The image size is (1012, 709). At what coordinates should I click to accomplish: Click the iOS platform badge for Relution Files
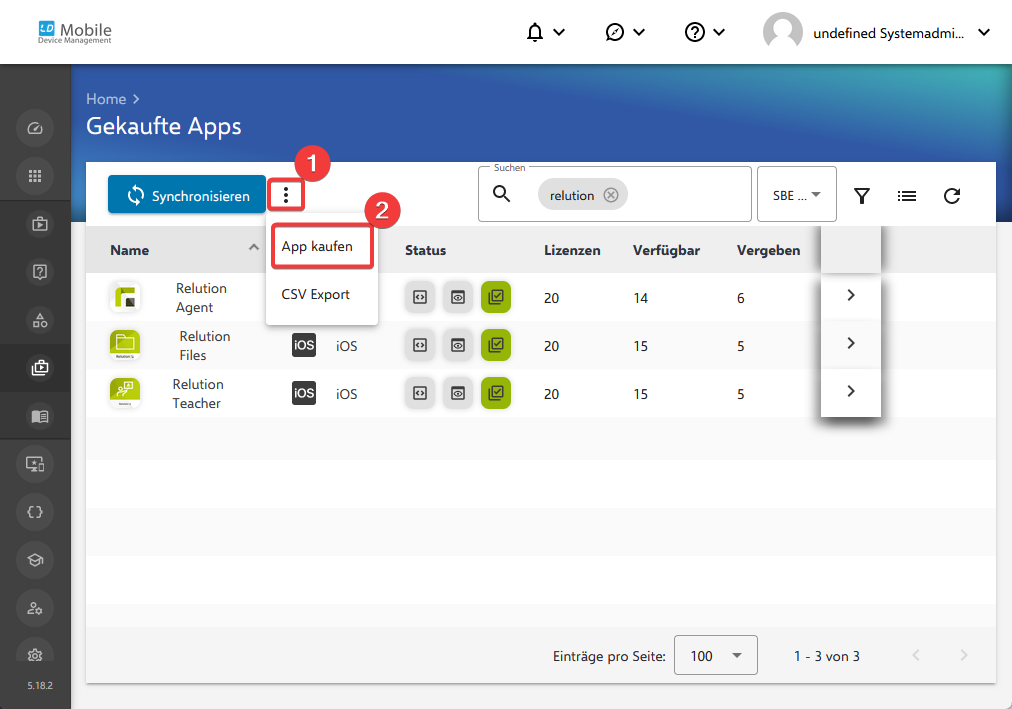point(304,345)
